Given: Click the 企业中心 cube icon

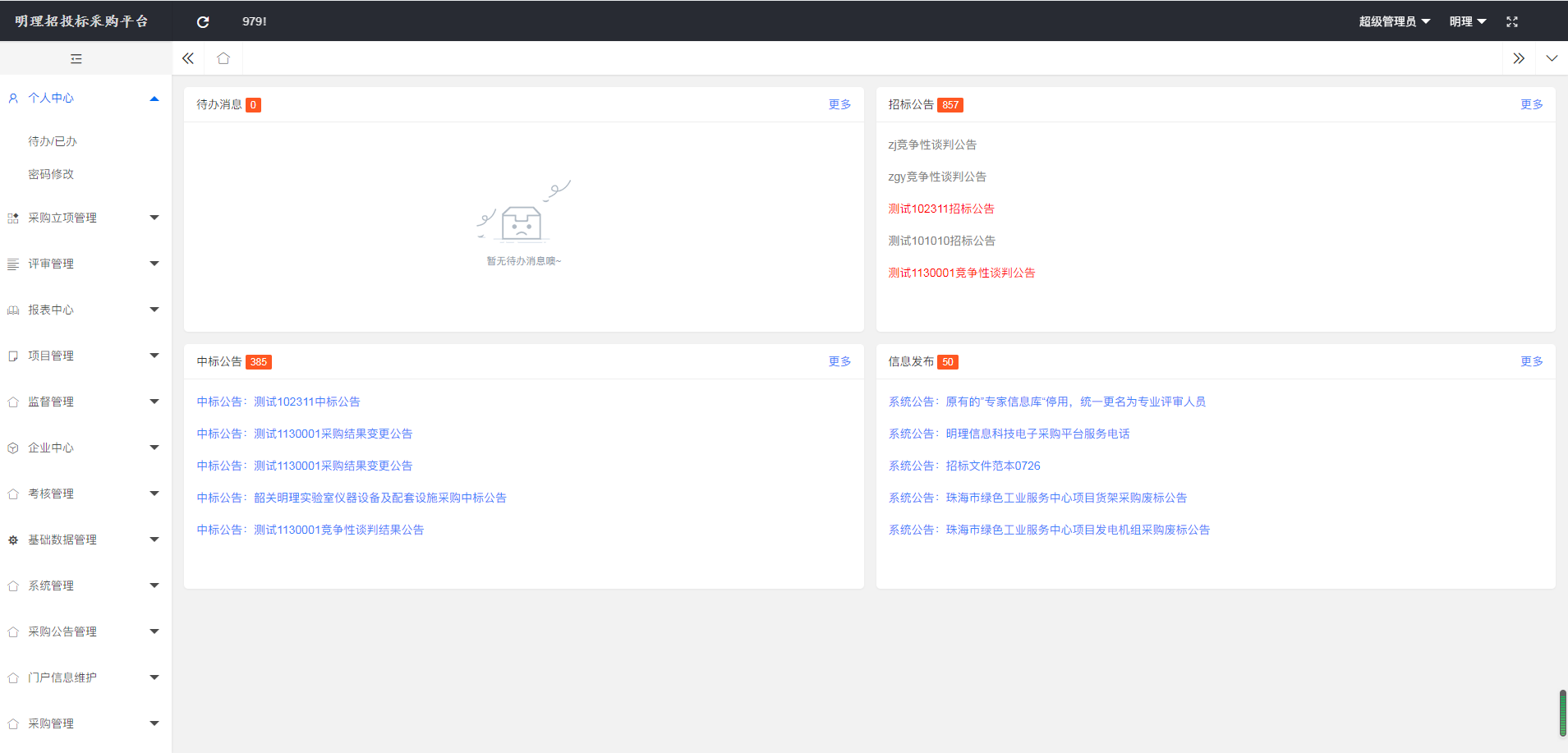Looking at the screenshot, I should 13,448.
